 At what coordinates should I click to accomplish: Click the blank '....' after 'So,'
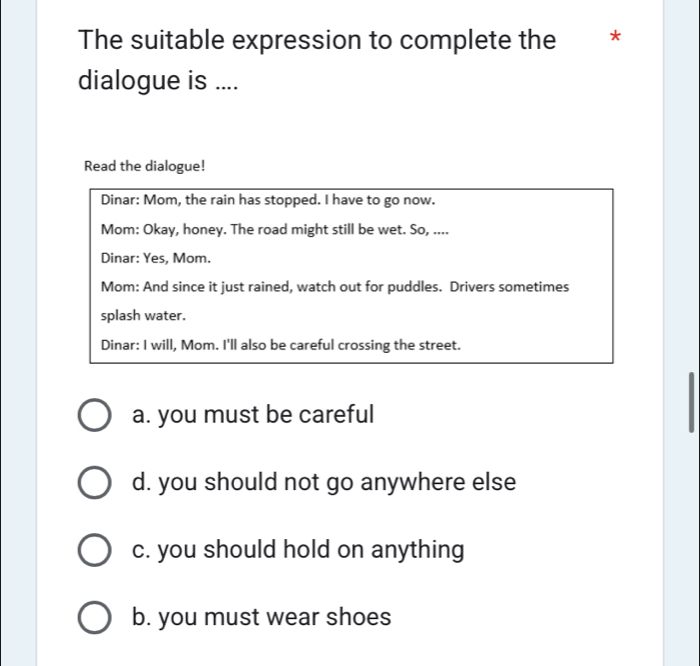click(441, 231)
